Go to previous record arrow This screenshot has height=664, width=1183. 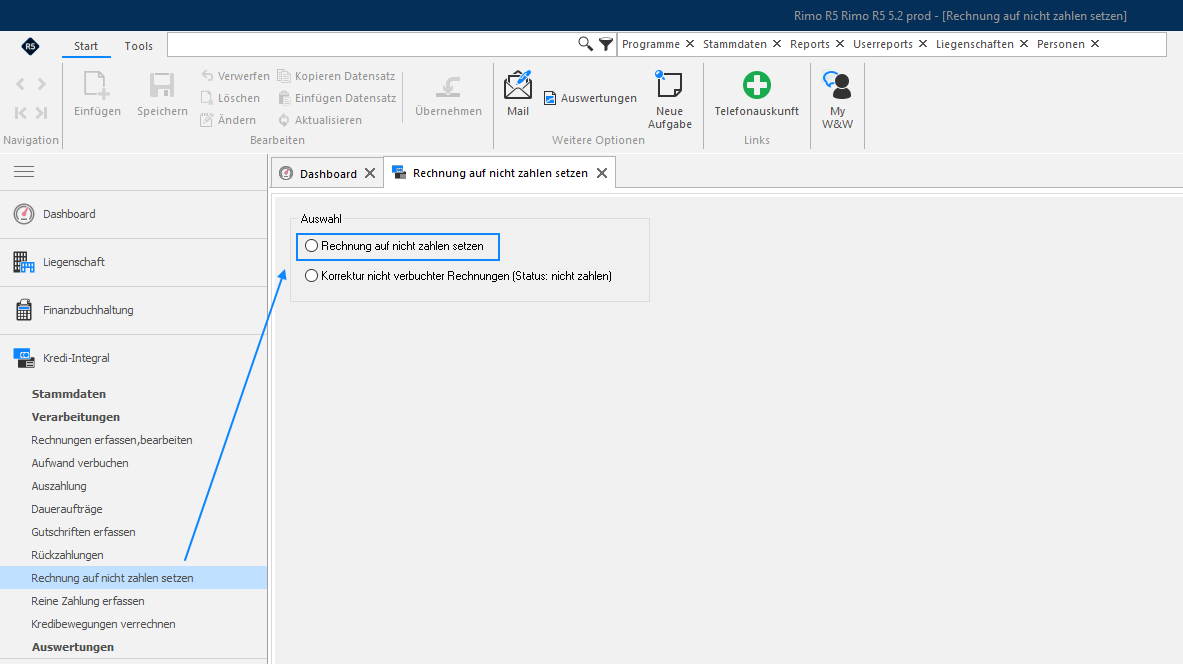coord(20,85)
